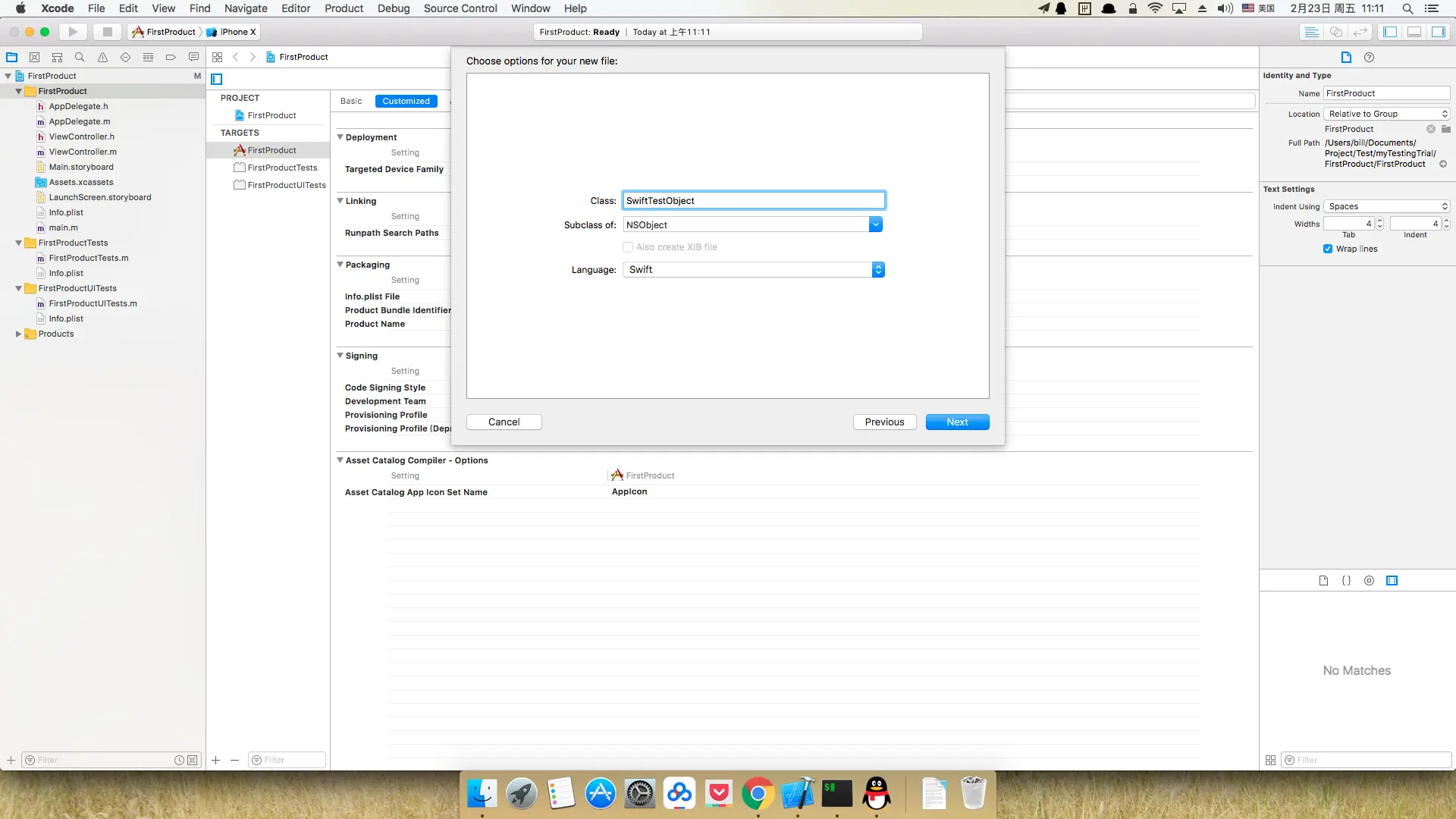The image size is (1456, 819).
Task: Show the Code Snippet library icon
Action: pos(1346,580)
